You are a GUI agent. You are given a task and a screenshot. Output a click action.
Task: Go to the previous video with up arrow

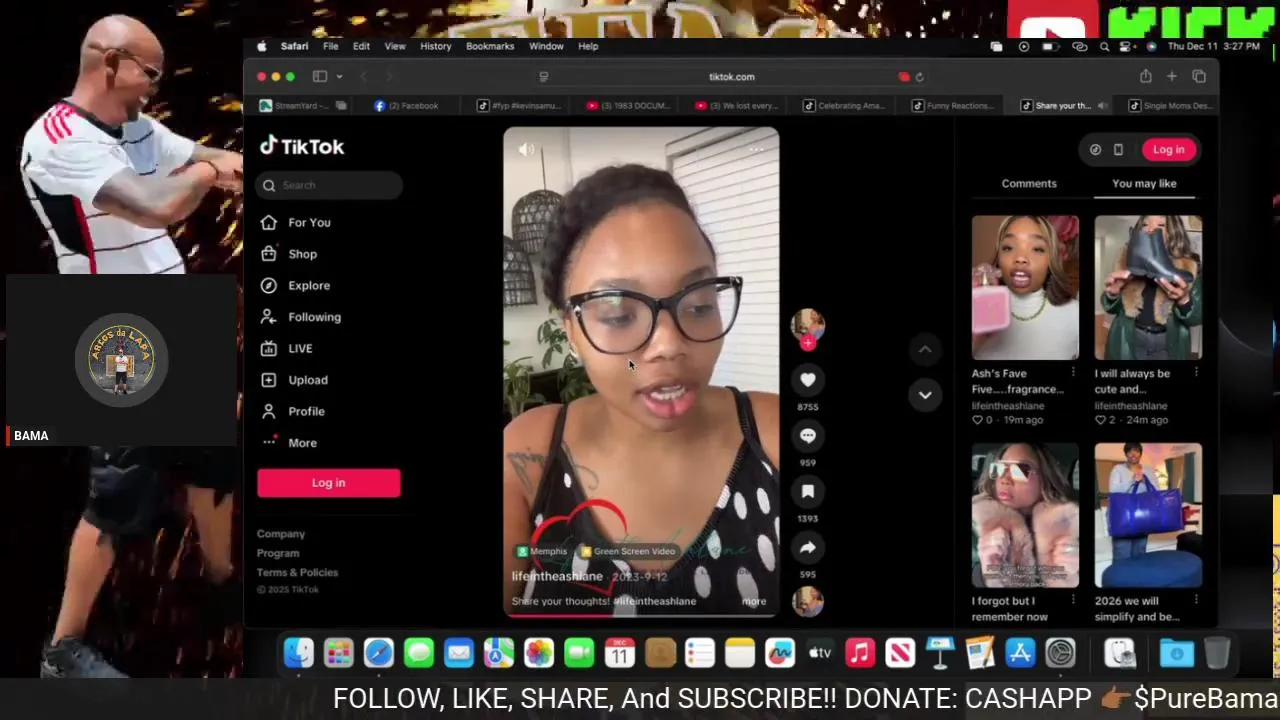click(925, 349)
